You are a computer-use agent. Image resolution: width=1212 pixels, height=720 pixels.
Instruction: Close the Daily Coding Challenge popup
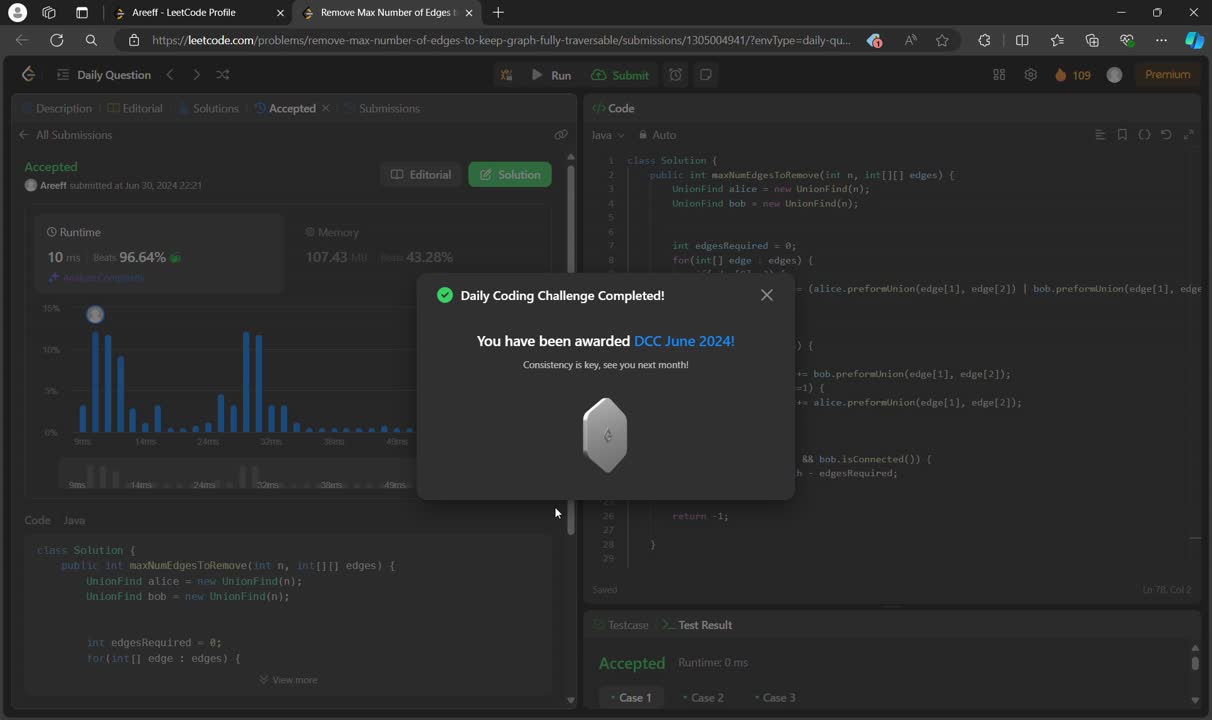(766, 295)
